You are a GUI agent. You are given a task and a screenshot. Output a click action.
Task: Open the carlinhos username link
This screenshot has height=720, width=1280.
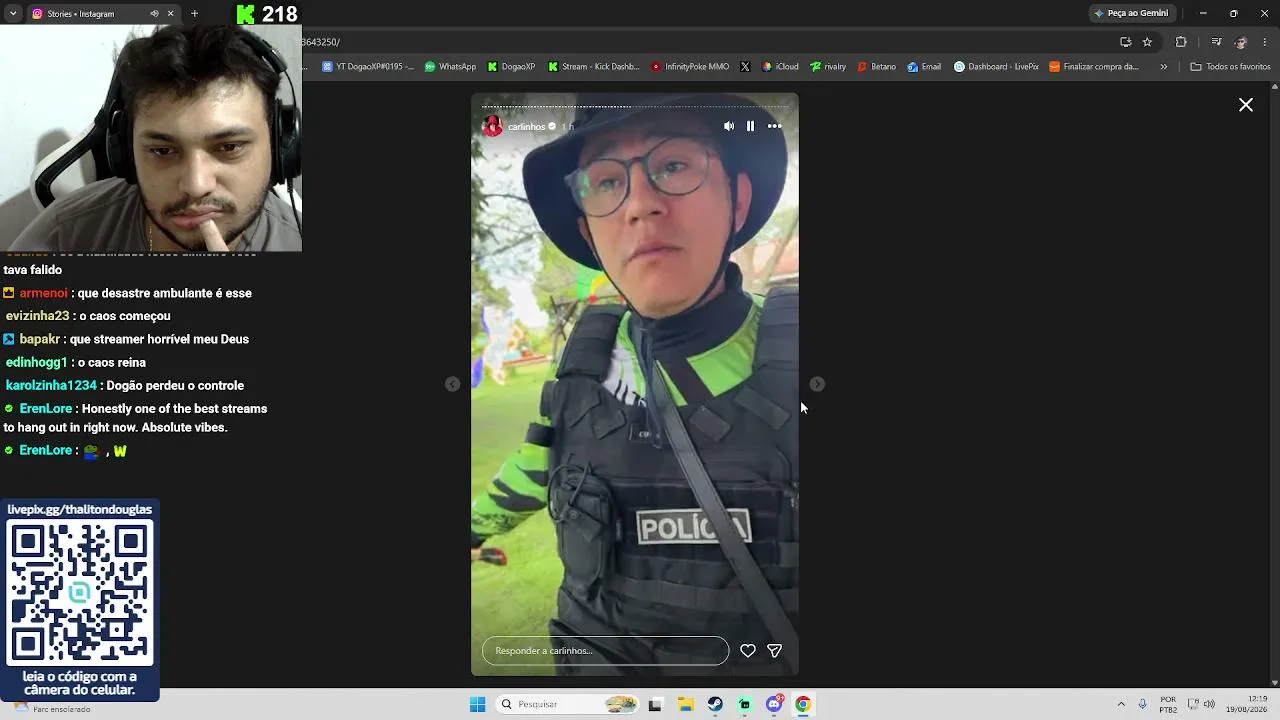click(526, 127)
